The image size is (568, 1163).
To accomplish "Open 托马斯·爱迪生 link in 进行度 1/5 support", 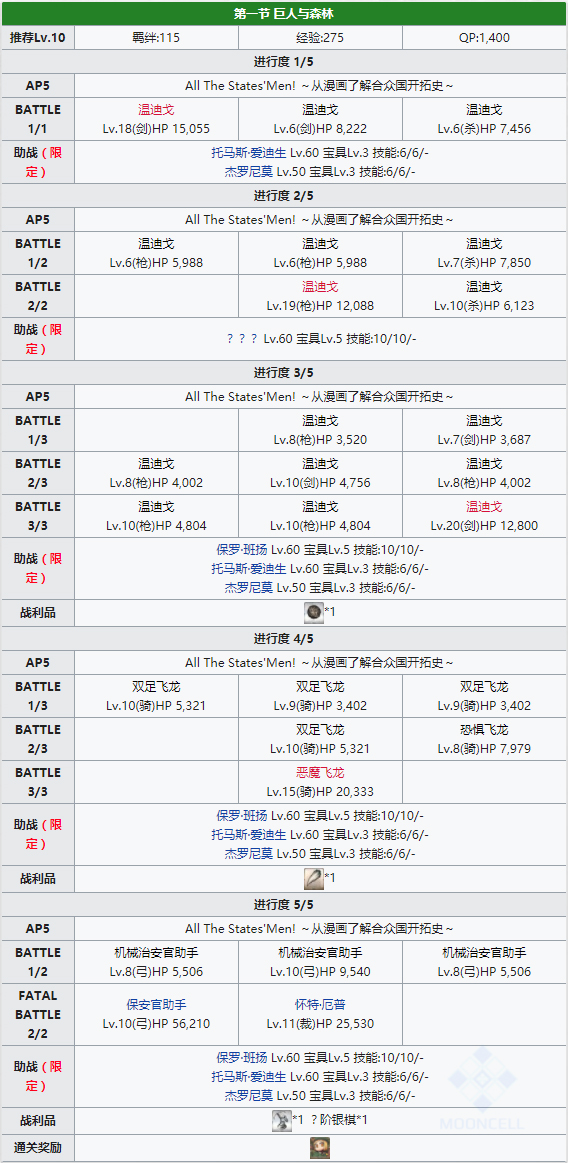I will pyautogui.click(x=248, y=154).
